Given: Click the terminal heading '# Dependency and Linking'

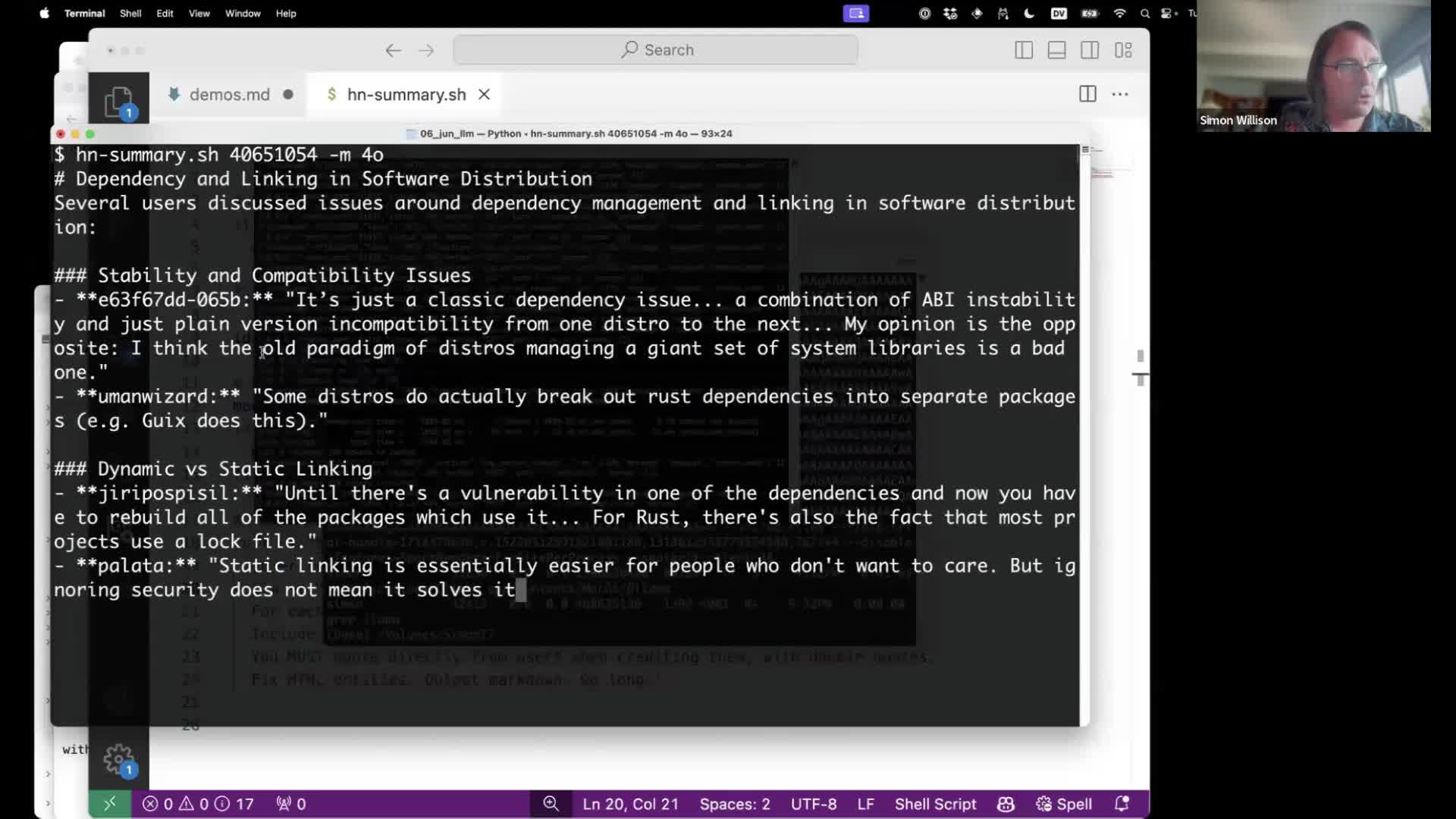Looking at the screenshot, I should pos(323,179).
